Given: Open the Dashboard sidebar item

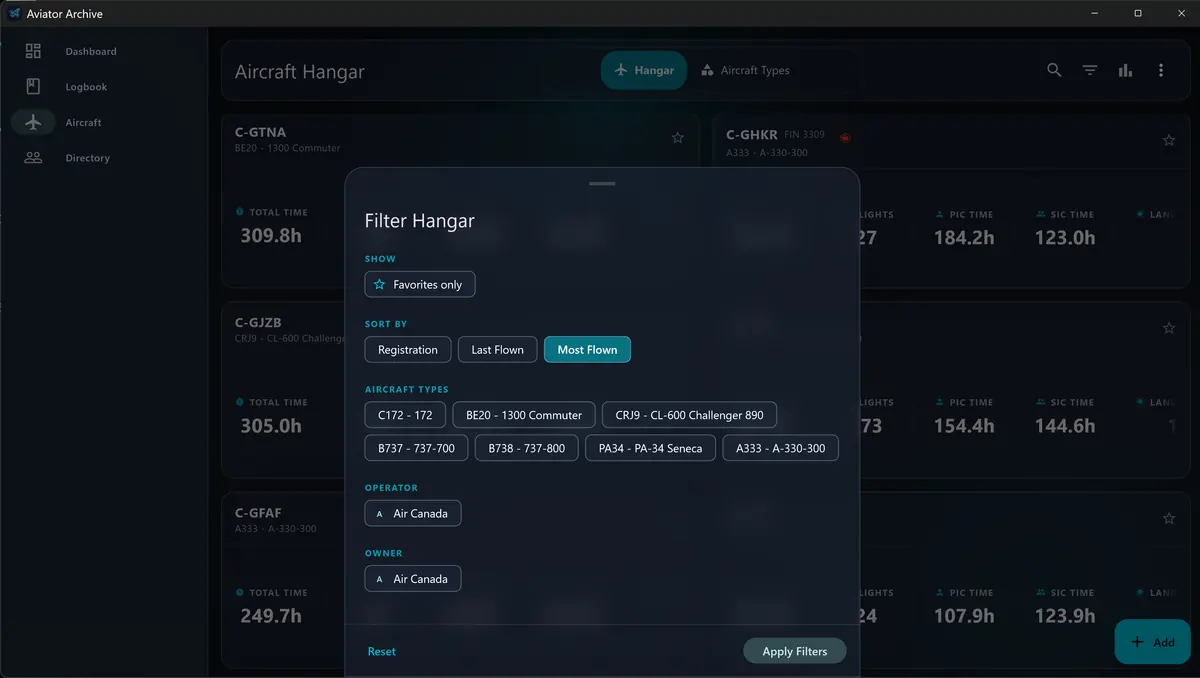Looking at the screenshot, I should click(90, 51).
